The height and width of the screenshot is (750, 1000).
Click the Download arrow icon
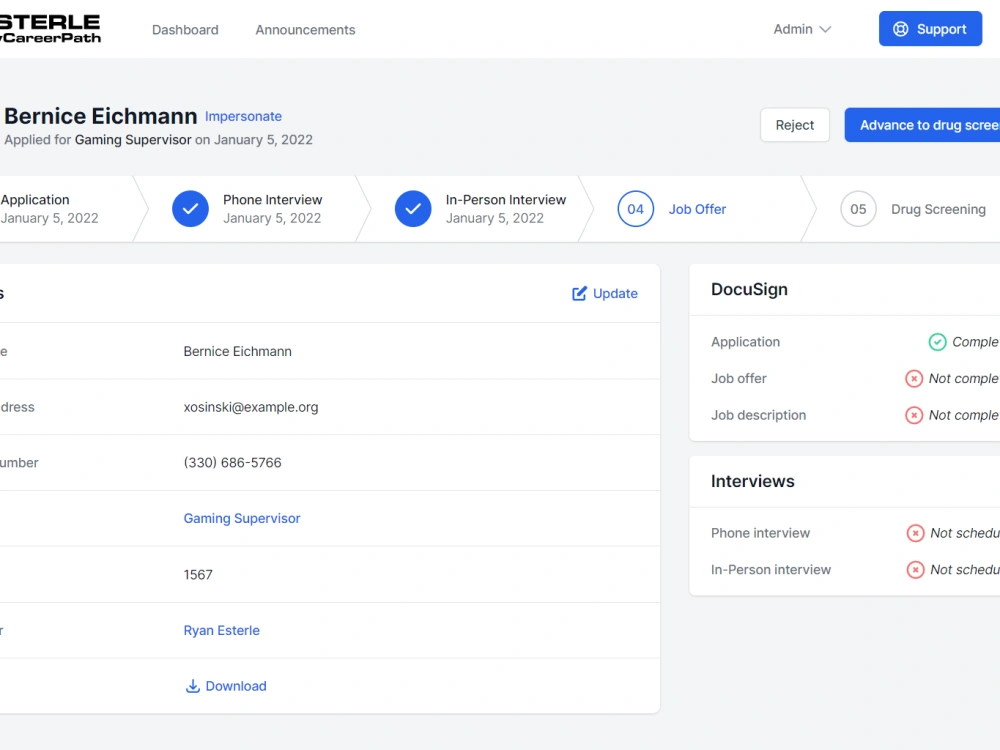coord(192,686)
